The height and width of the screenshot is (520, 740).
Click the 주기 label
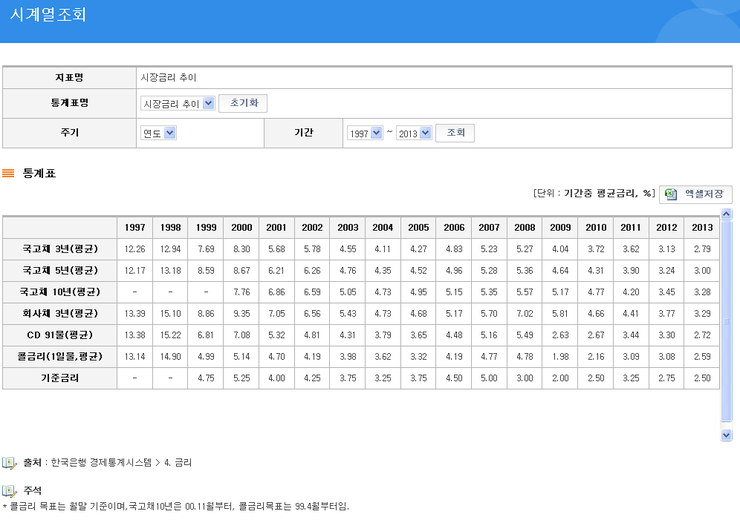(69, 133)
